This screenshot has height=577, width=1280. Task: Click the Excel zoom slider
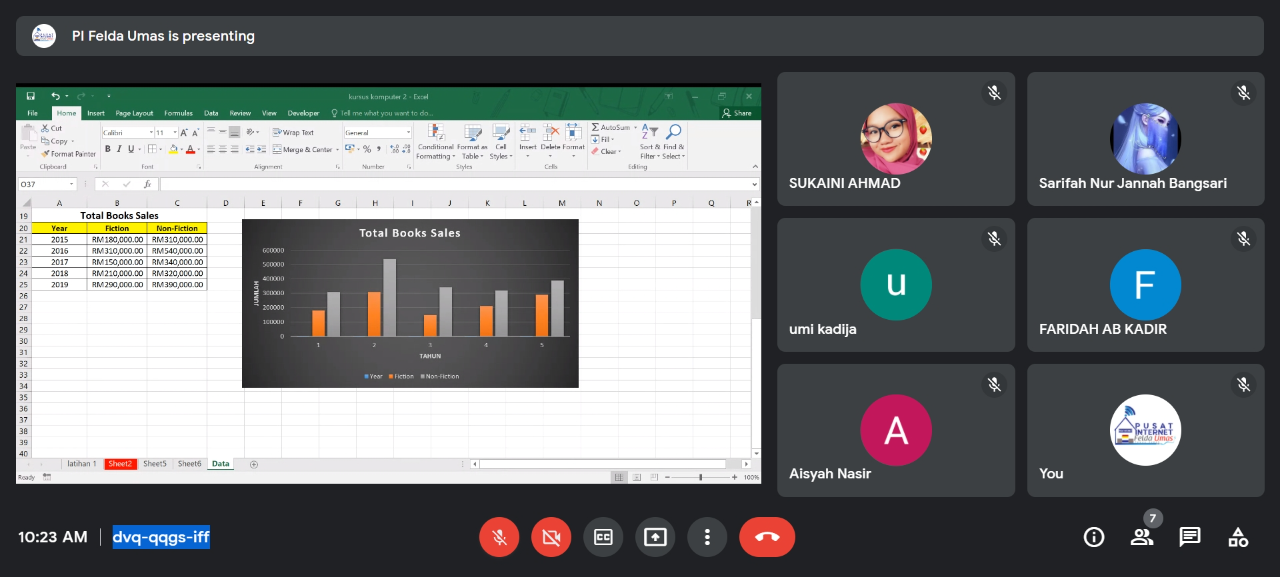pyautogui.click(x=700, y=477)
